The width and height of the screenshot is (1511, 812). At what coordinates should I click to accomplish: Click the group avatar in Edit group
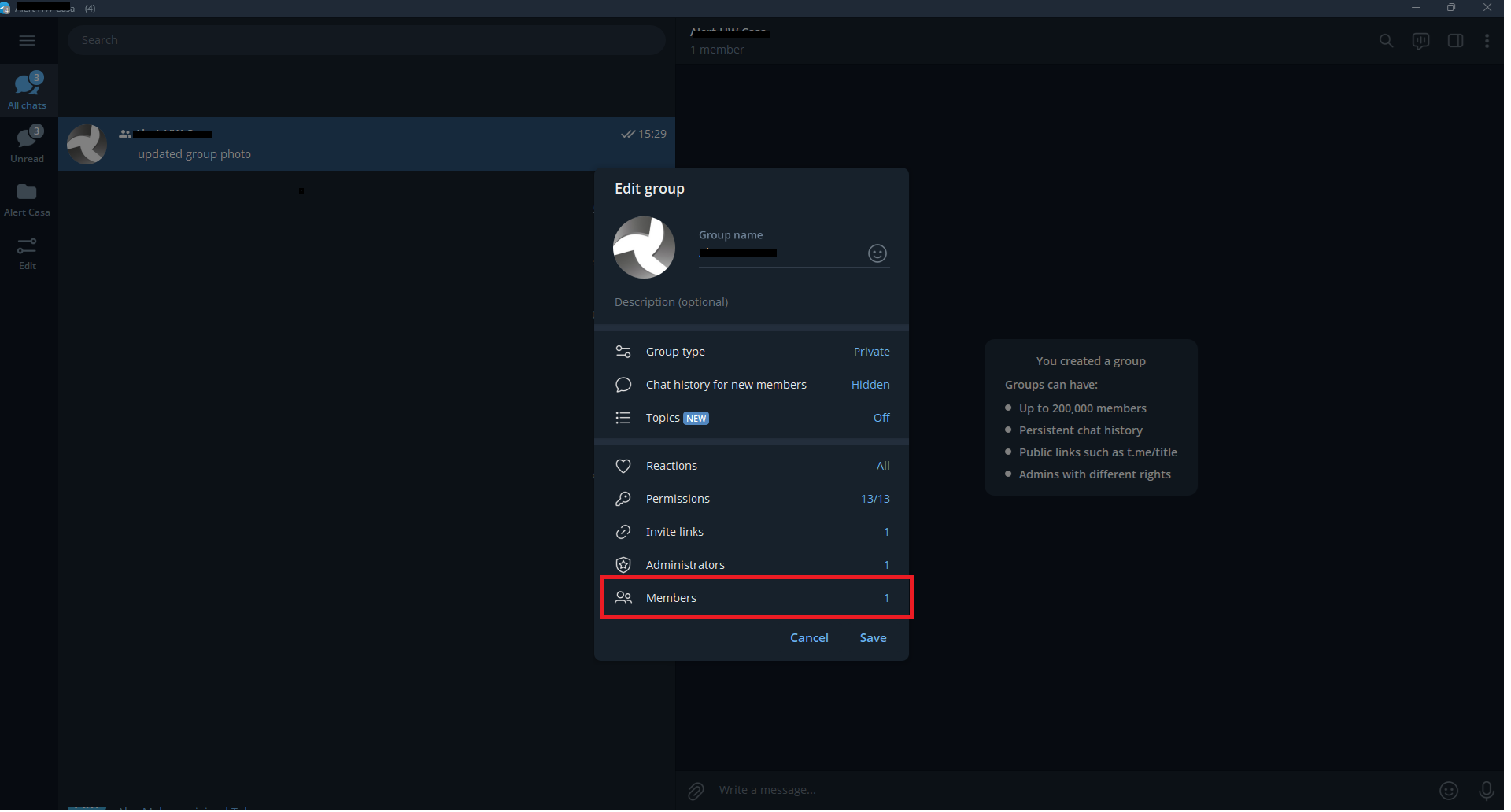coord(644,248)
